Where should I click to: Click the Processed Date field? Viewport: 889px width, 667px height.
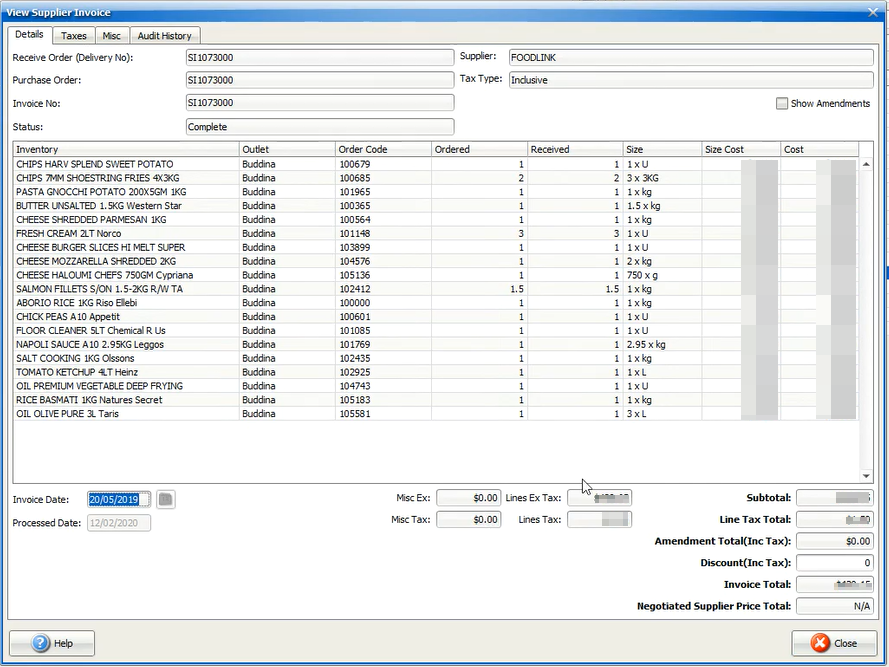coord(119,523)
